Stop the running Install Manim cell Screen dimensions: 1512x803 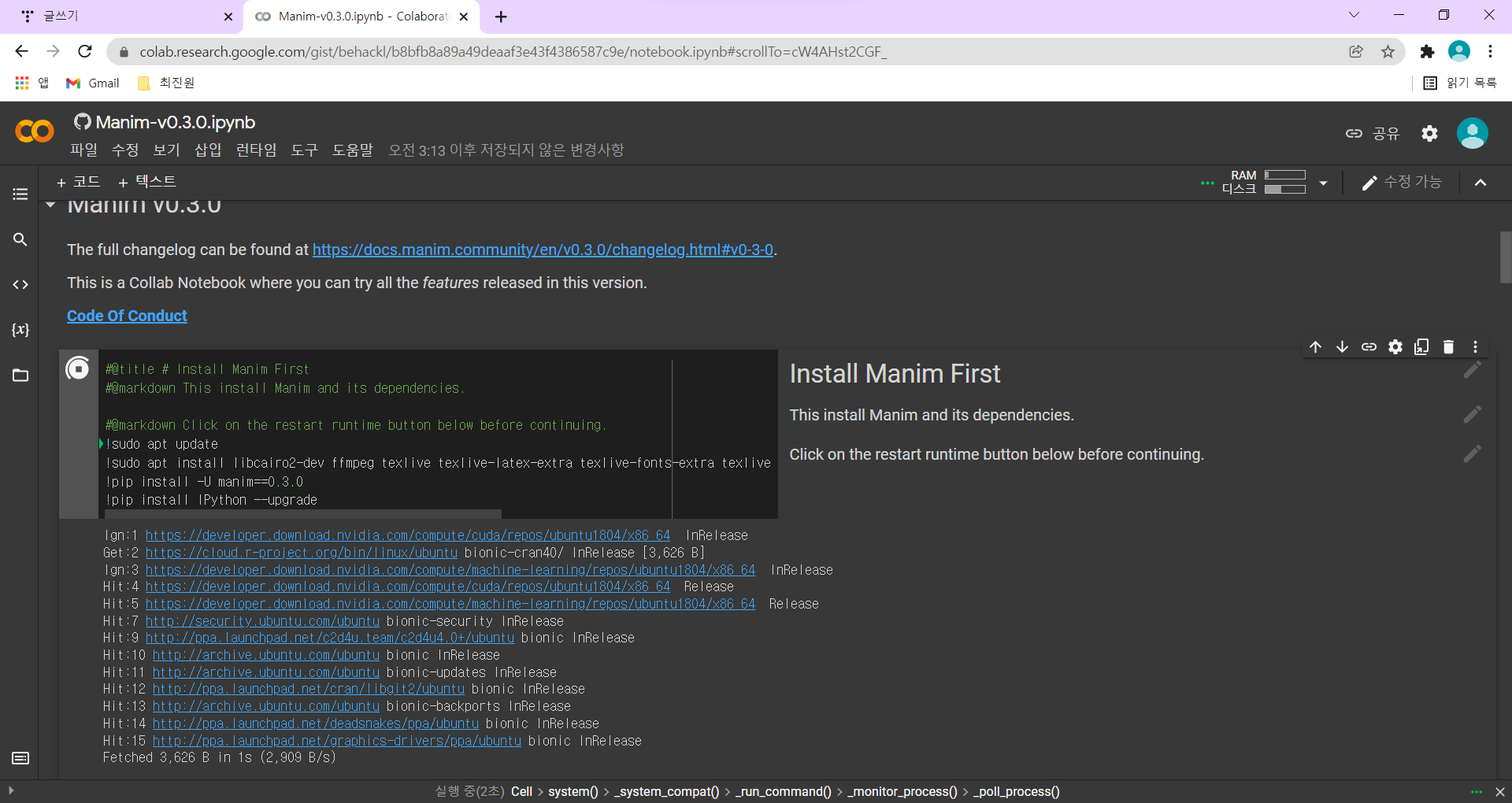pyautogui.click(x=78, y=368)
